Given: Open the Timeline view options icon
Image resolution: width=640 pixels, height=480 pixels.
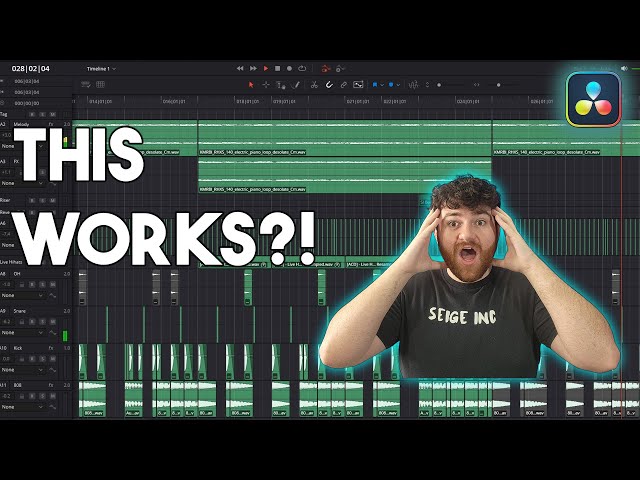Looking at the screenshot, I should (x=86, y=84).
